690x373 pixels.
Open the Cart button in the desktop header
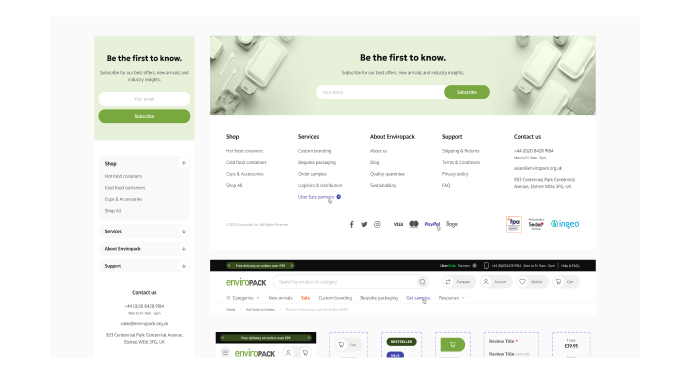[566, 282]
